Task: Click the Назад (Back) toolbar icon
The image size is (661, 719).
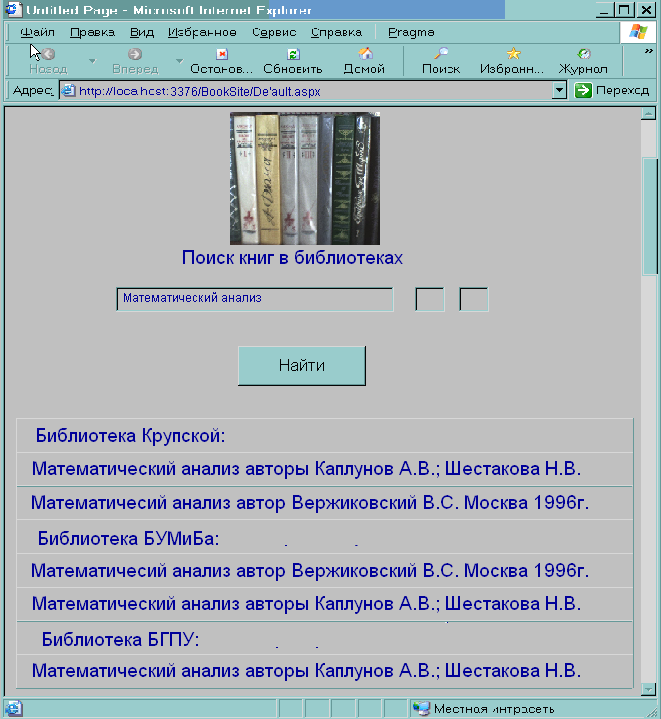Action: pyautogui.click(x=48, y=54)
